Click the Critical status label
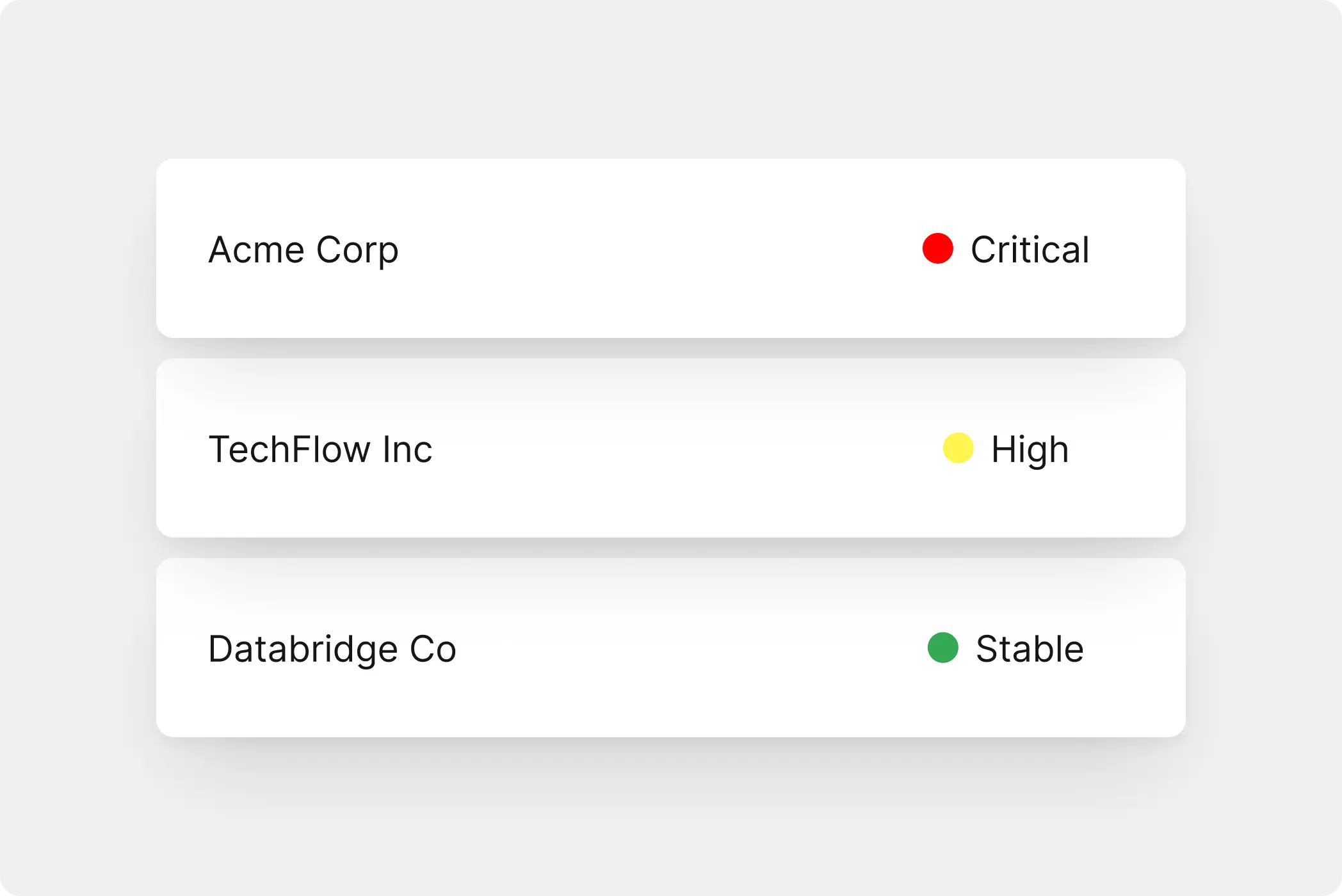Image resolution: width=1342 pixels, height=896 pixels. 1030,250
